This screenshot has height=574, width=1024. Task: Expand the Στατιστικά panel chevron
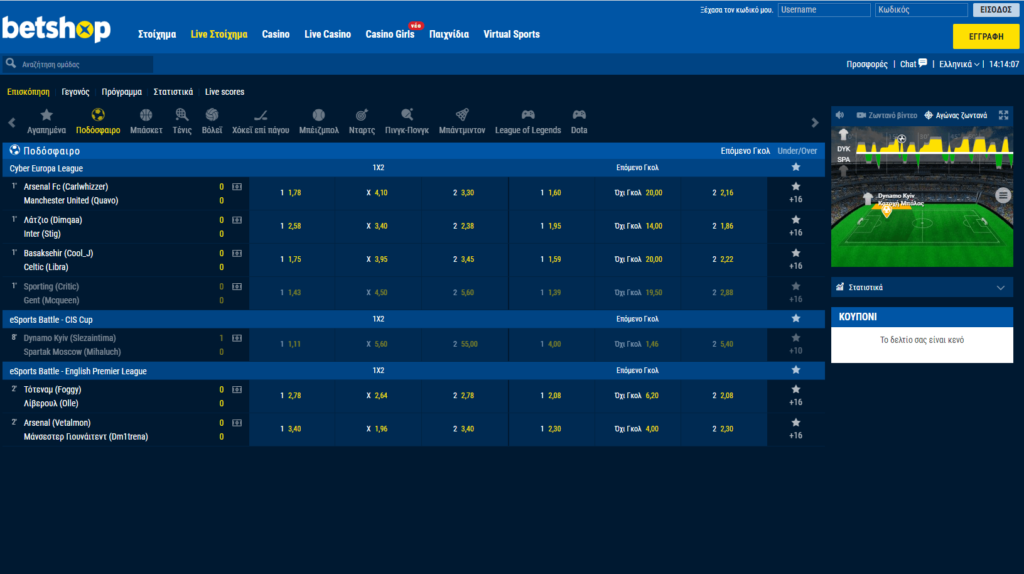1000,287
